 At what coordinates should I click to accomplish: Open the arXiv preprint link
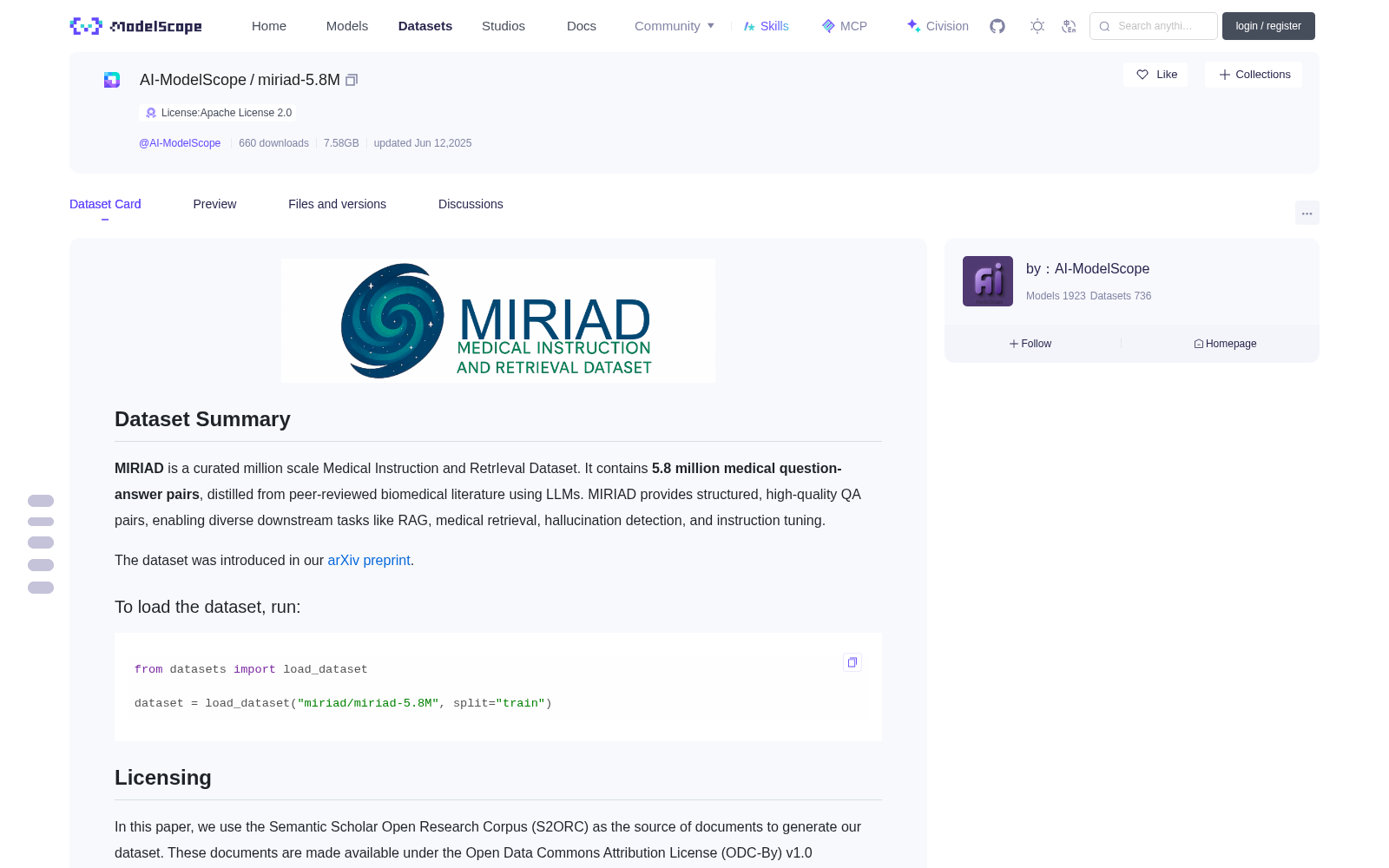pos(369,561)
